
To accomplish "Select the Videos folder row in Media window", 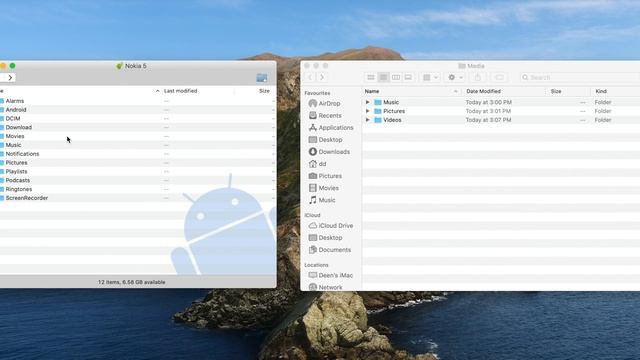I will (x=501, y=120).
